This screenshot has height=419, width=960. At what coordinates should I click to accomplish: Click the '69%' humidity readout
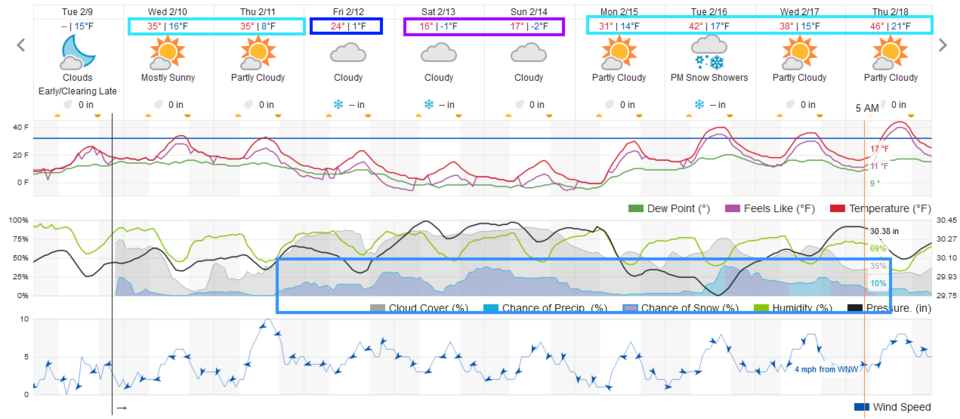[x=878, y=249]
